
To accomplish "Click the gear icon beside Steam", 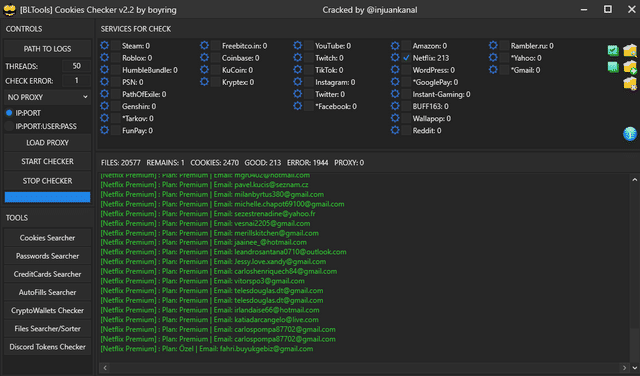I will tap(104, 46).
